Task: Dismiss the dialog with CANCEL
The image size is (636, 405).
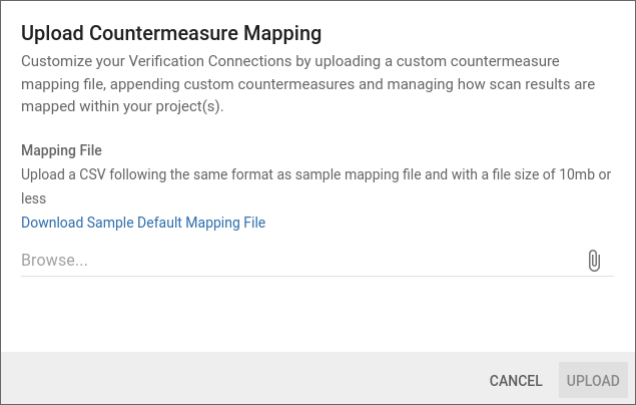Action: pyautogui.click(x=515, y=381)
